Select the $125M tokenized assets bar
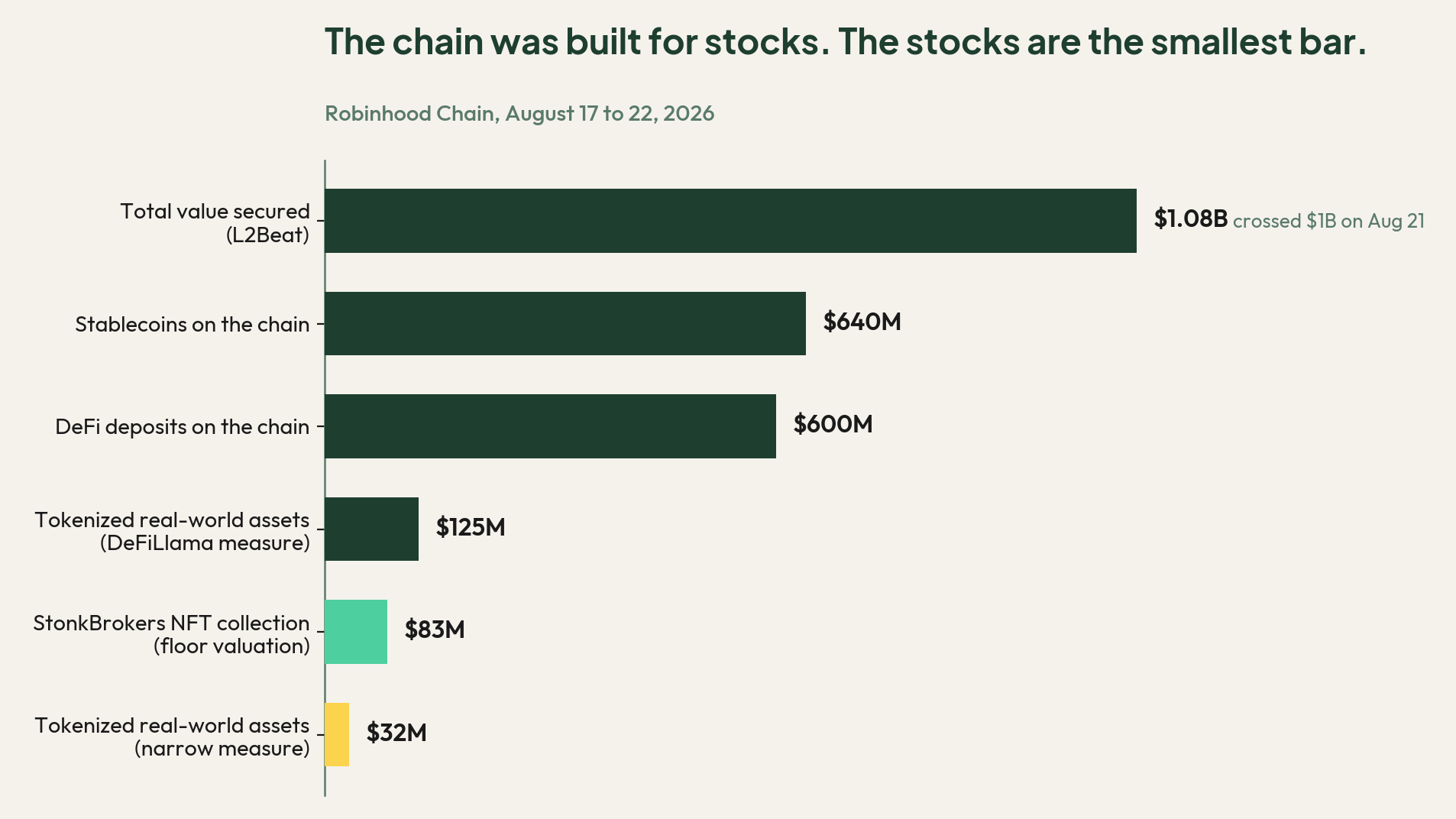Screen dimensions: 1456x819 tap(371, 529)
